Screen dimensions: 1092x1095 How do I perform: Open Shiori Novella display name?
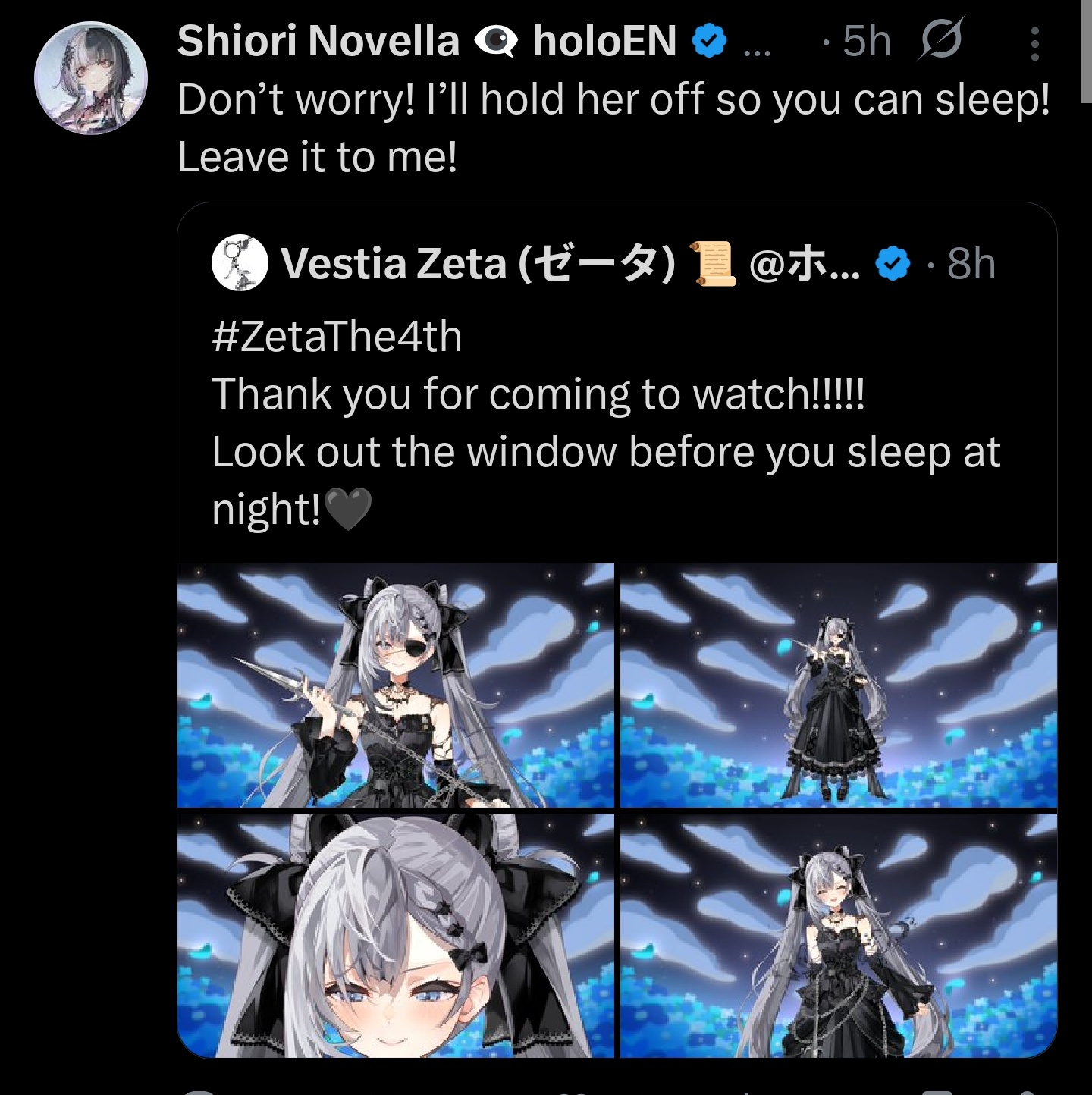point(318,40)
